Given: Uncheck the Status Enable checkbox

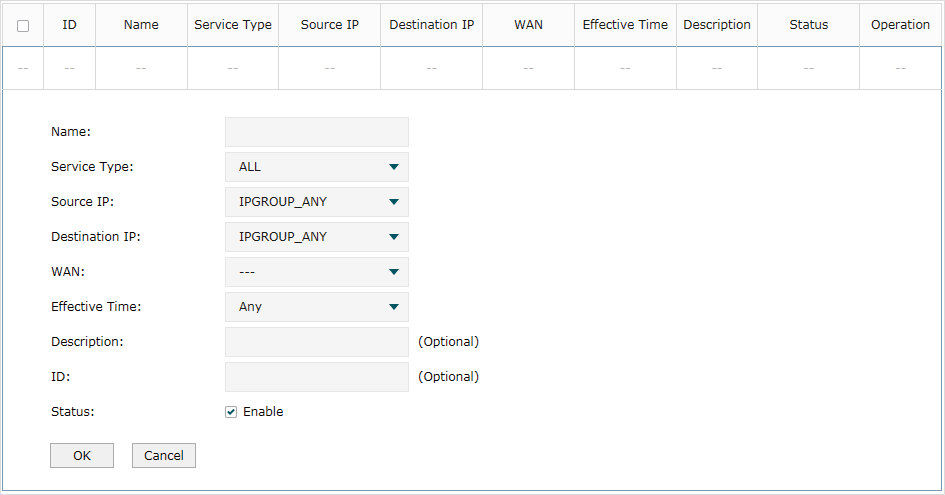Looking at the screenshot, I should [231, 412].
